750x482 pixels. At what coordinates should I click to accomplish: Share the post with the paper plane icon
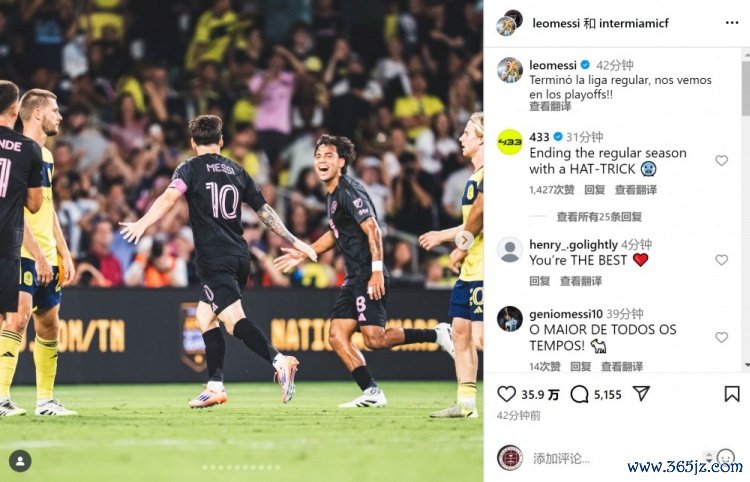click(x=641, y=394)
